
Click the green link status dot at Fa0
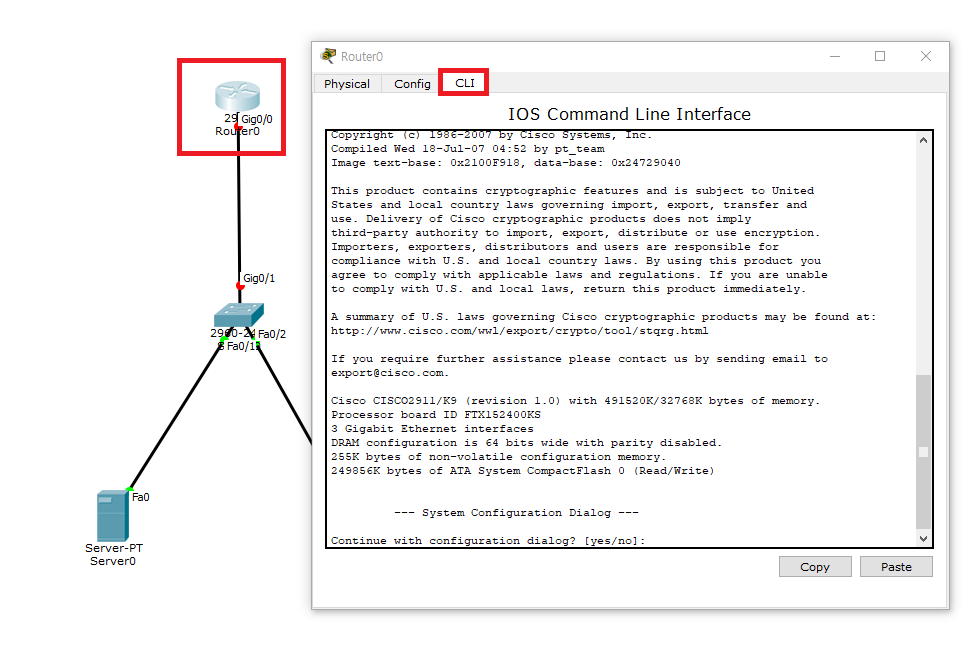point(130,490)
